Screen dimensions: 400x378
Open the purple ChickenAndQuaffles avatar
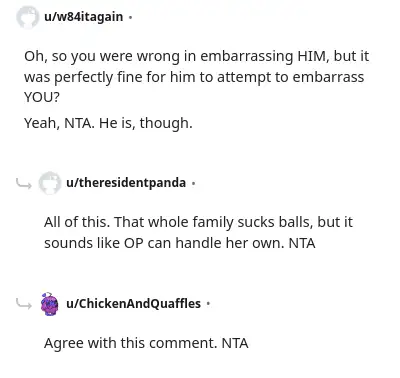pos(50,304)
